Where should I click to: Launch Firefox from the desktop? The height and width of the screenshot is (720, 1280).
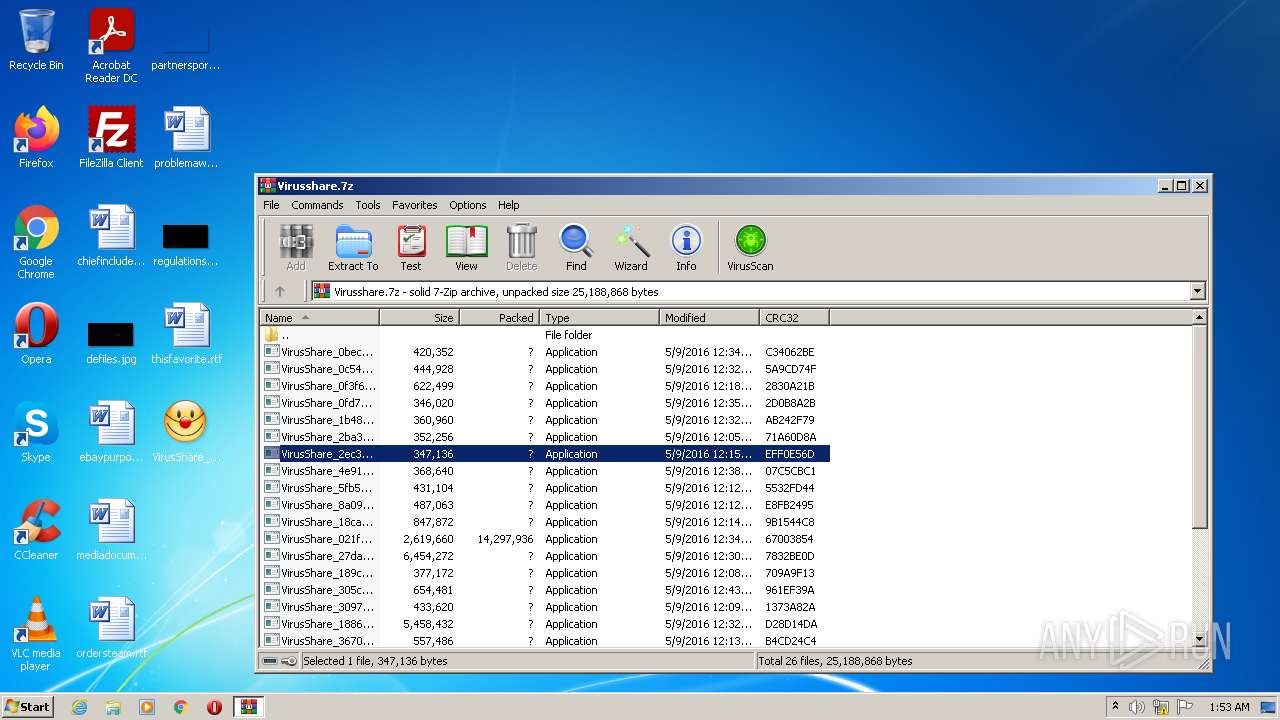coord(36,138)
